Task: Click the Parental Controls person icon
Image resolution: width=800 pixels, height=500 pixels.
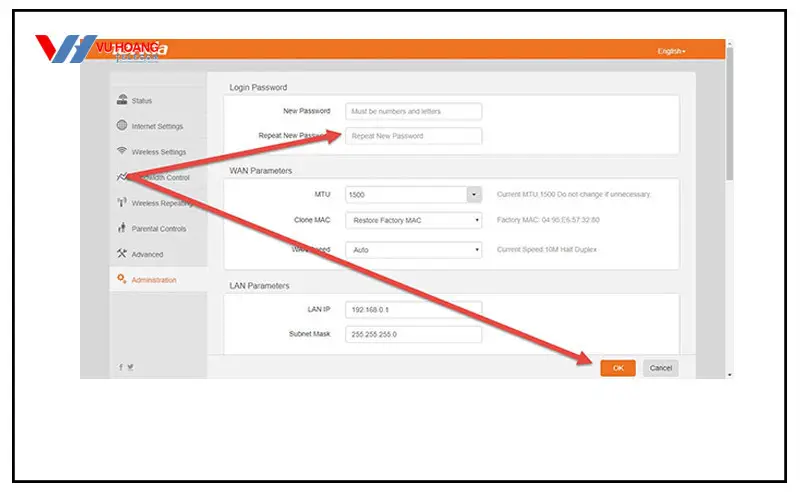Action: (x=121, y=228)
